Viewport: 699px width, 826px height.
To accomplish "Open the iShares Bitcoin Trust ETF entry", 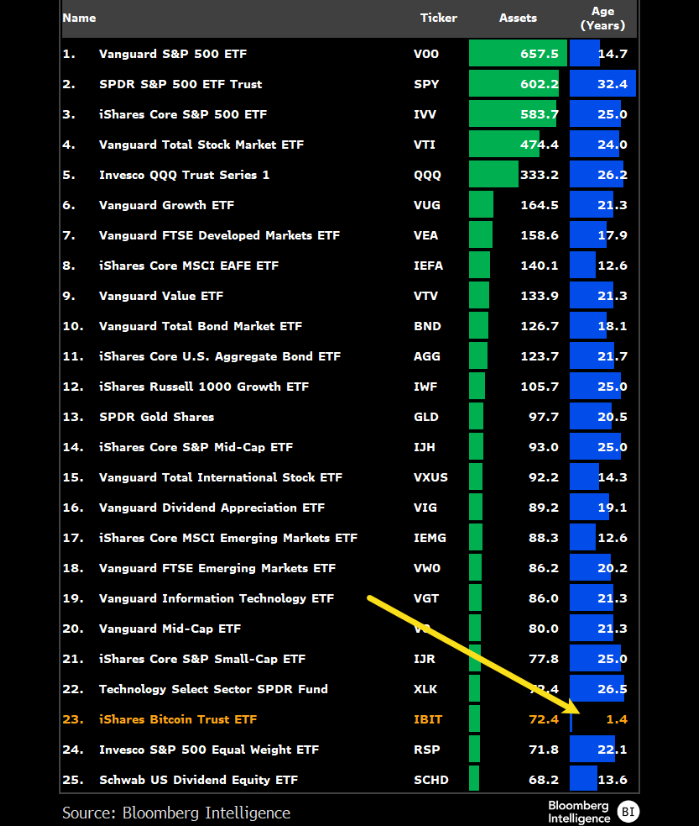I will [177, 719].
